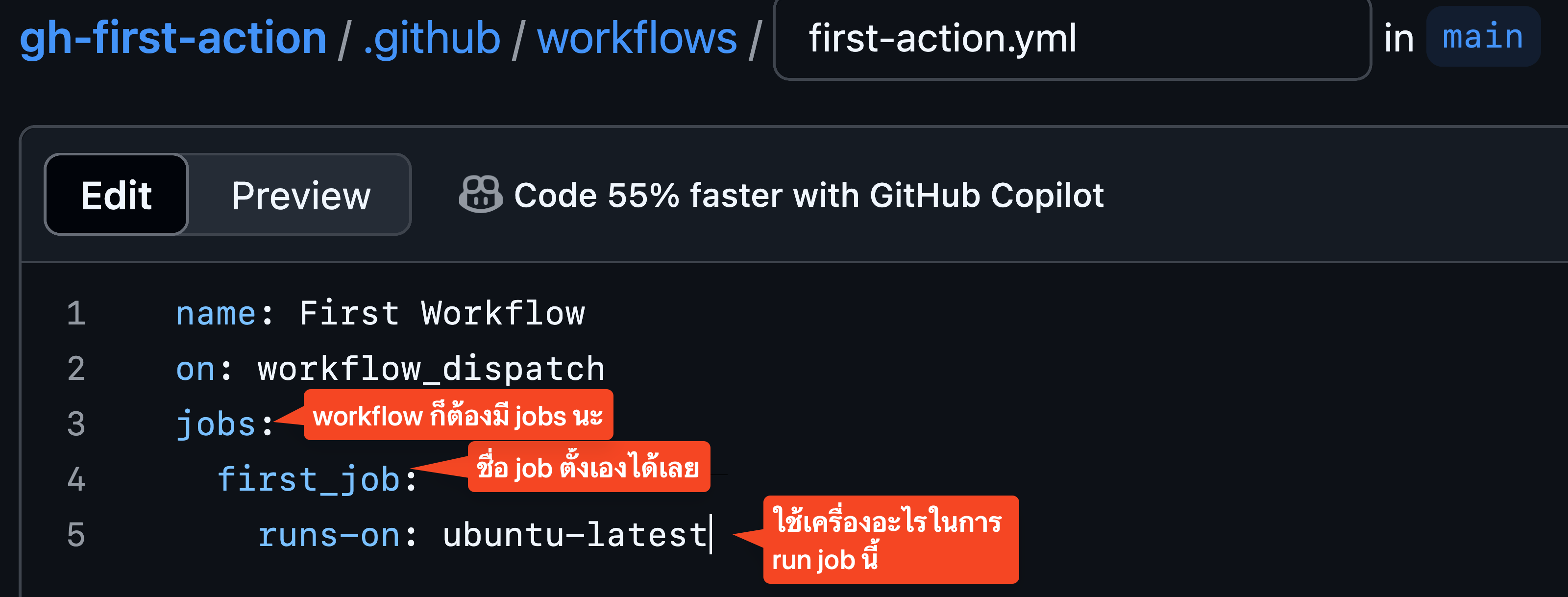Image resolution: width=1568 pixels, height=597 pixels.
Task: Click the workflow_dispatch trigger text
Action: coord(431,369)
